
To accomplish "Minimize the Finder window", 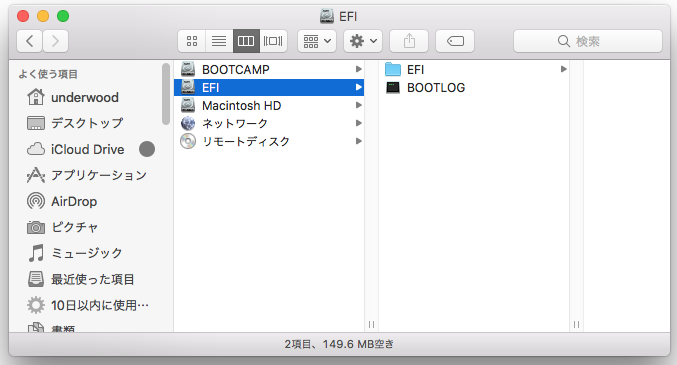I will (x=43, y=16).
